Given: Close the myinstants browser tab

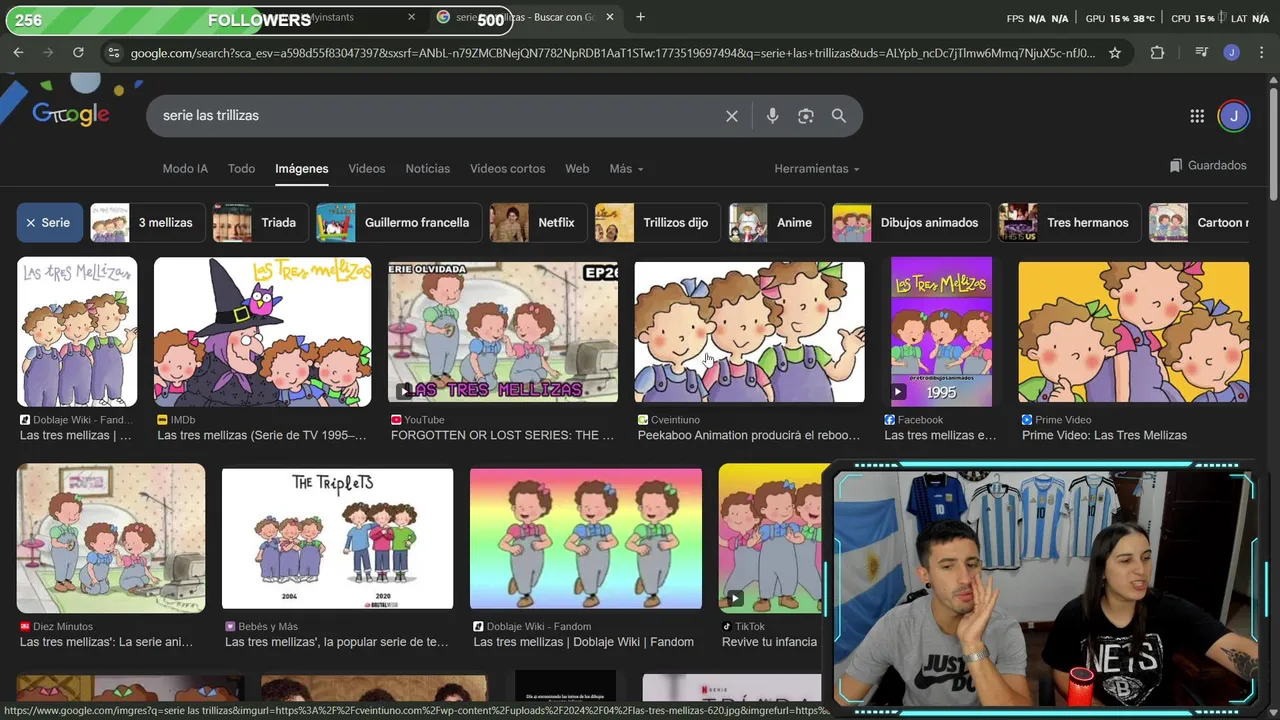Looking at the screenshot, I should click(411, 17).
